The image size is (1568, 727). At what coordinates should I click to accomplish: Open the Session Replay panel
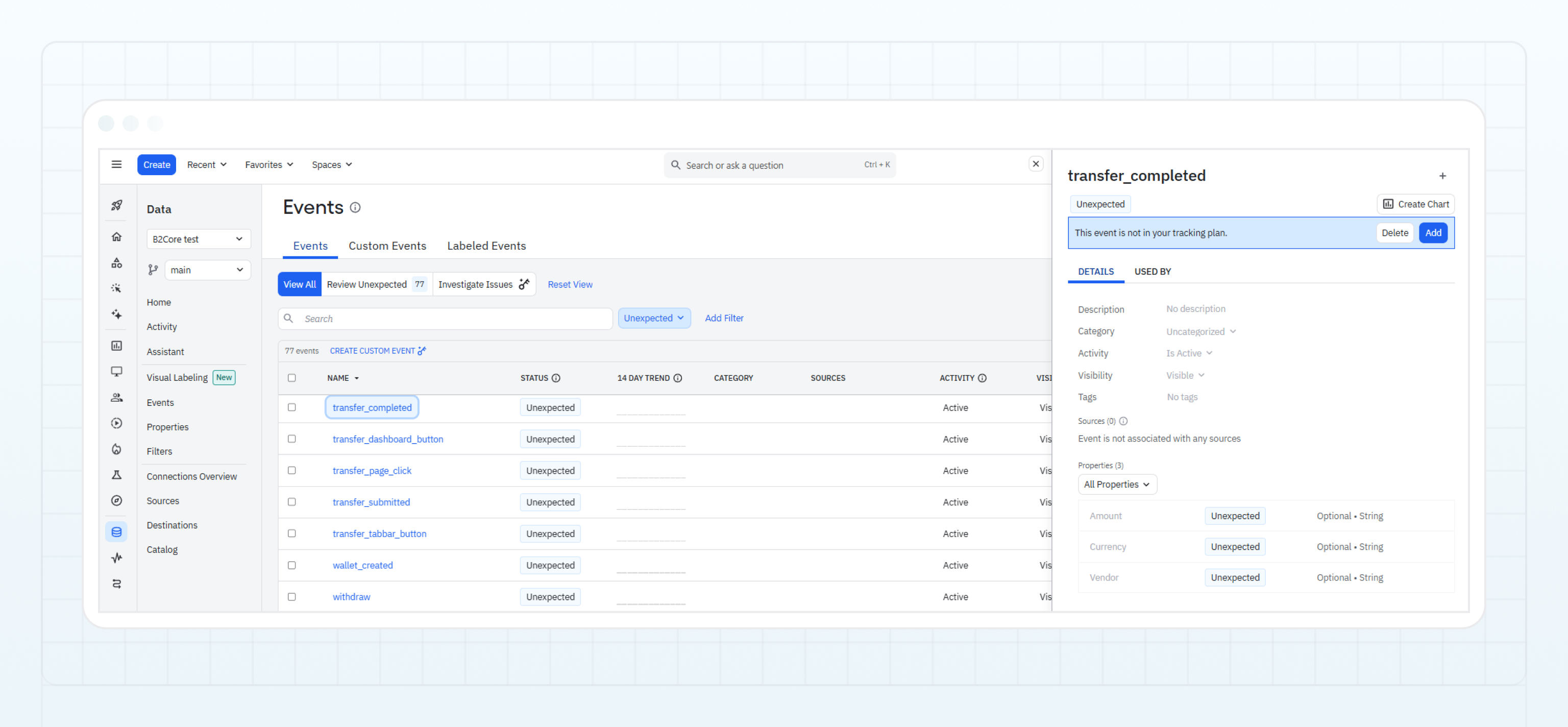tap(117, 423)
